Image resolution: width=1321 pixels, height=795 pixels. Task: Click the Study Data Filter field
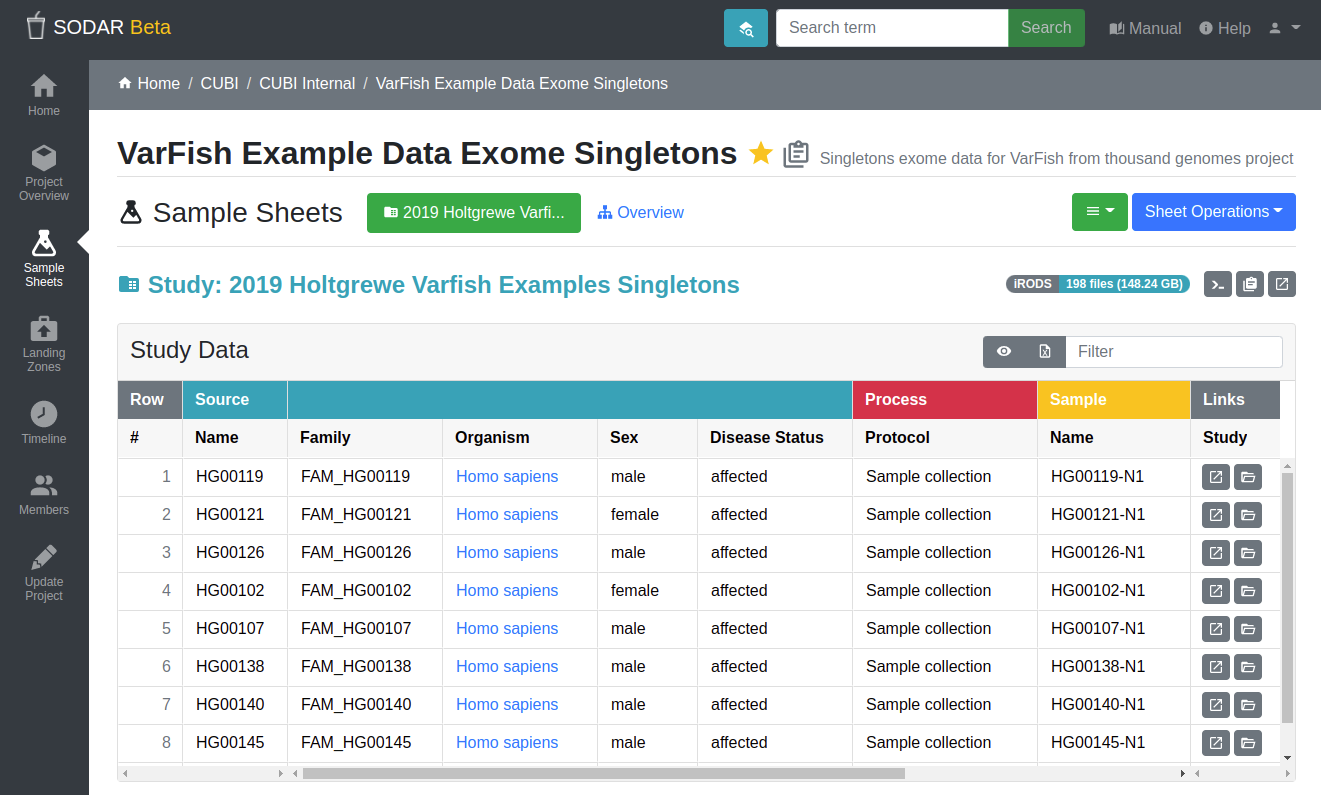click(1174, 351)
